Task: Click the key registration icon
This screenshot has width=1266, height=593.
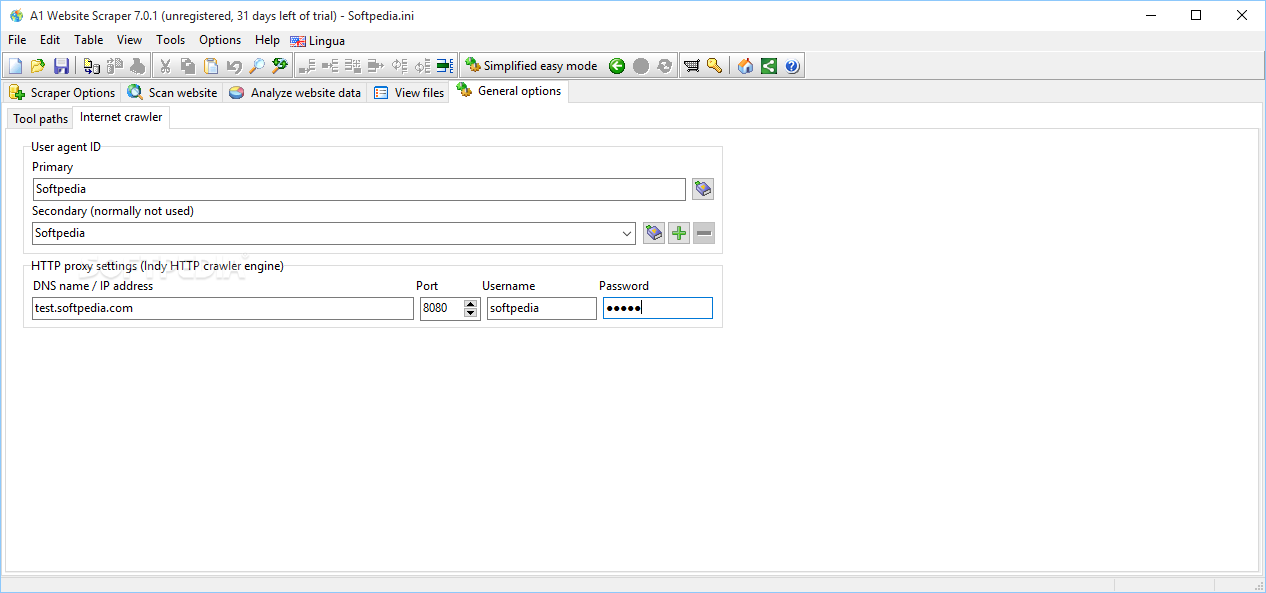Action: pos(714,66)
